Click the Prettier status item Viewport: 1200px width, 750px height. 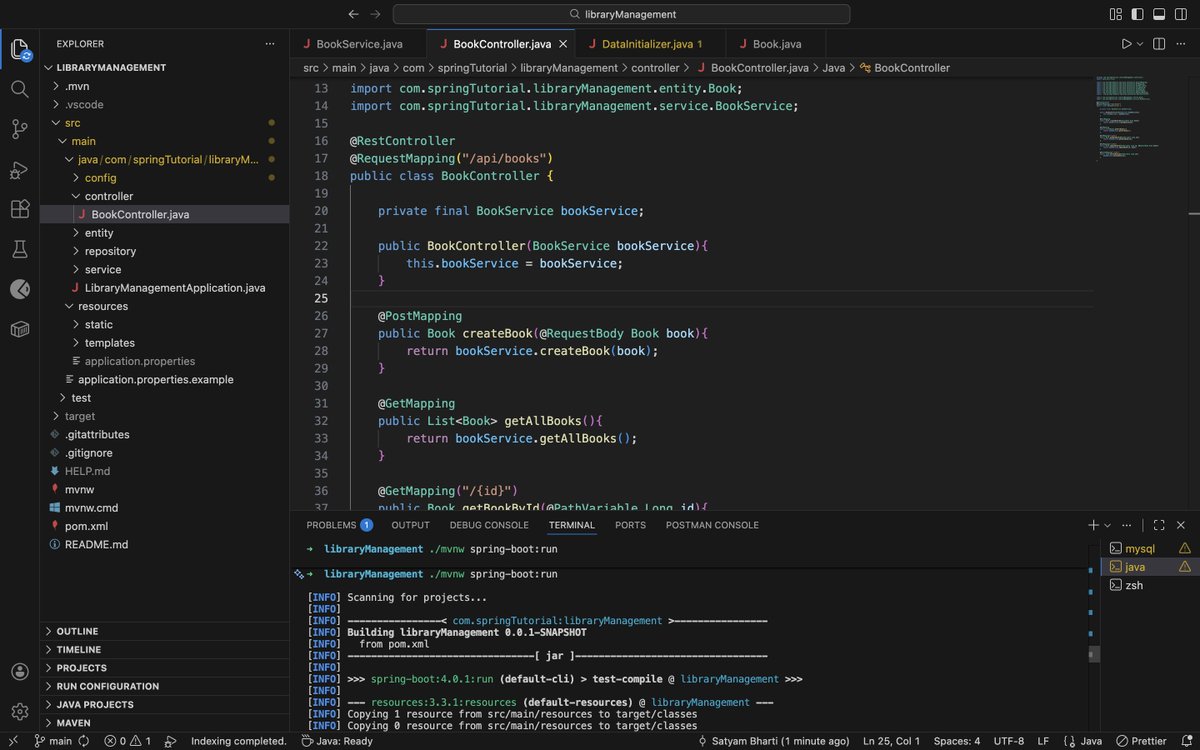1141,741
